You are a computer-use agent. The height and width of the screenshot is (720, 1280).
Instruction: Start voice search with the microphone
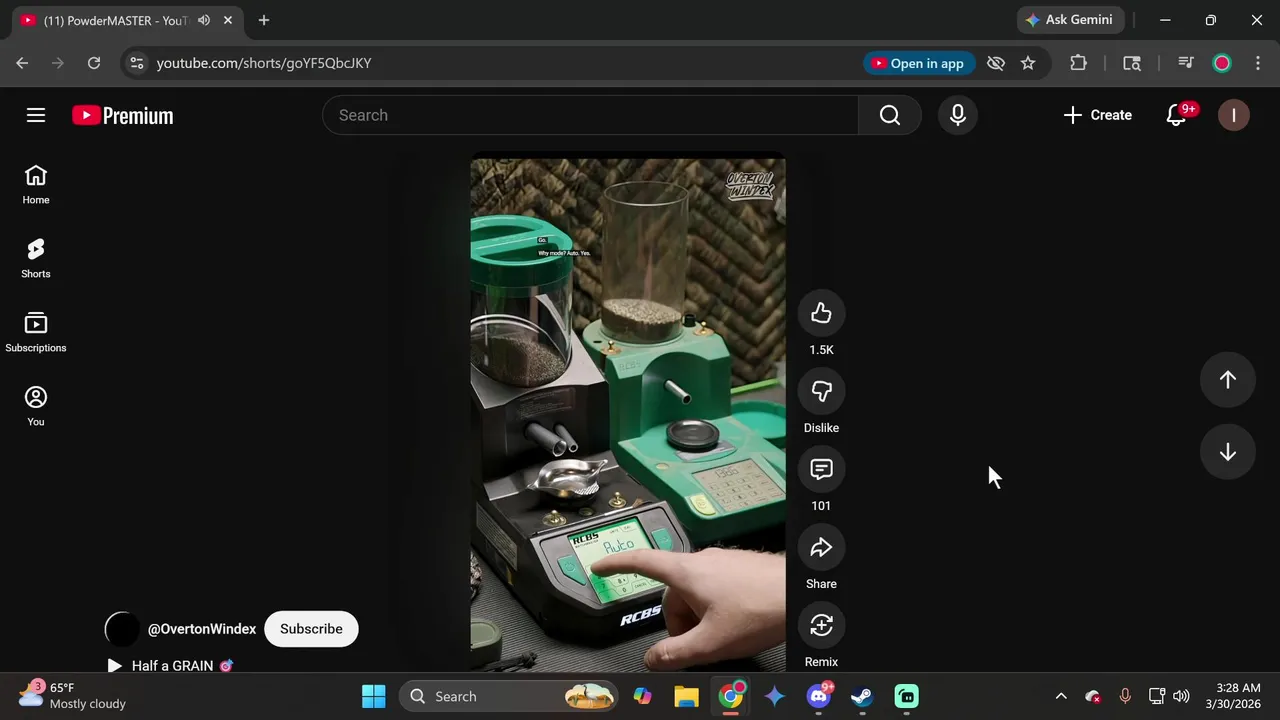pos(958,115)
